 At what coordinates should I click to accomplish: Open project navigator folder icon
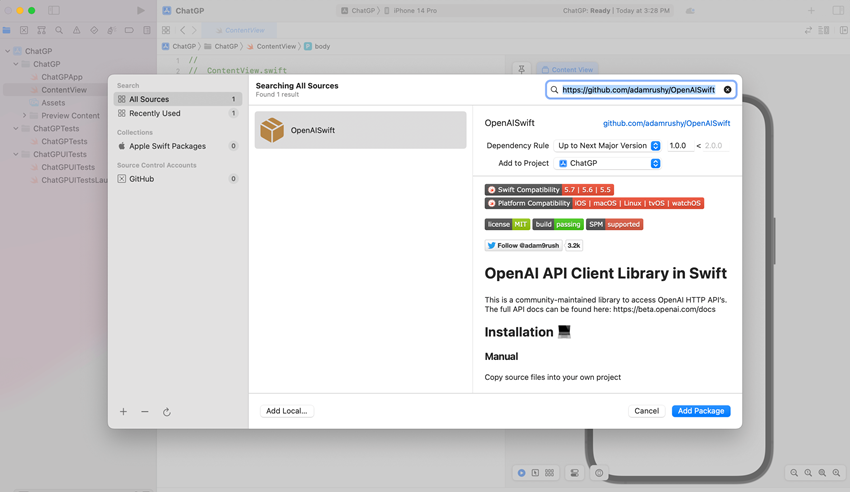[7, 30]
